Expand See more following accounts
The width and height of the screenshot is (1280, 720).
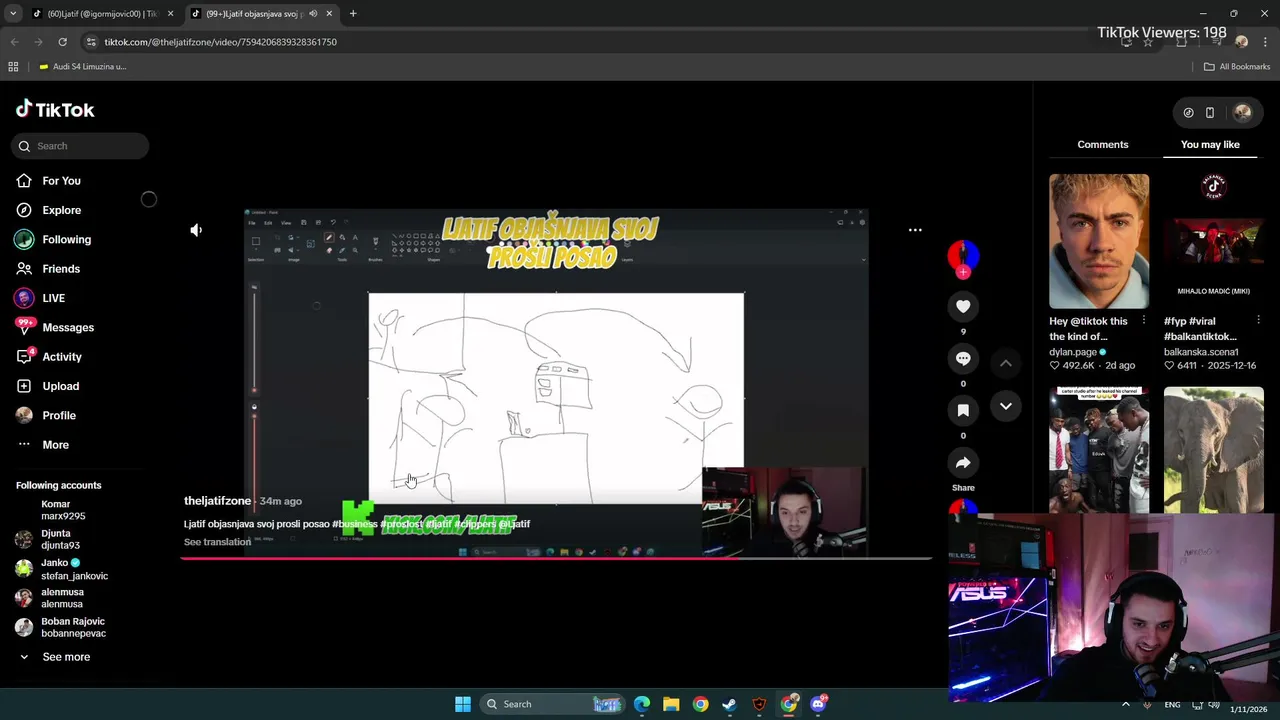65,657
